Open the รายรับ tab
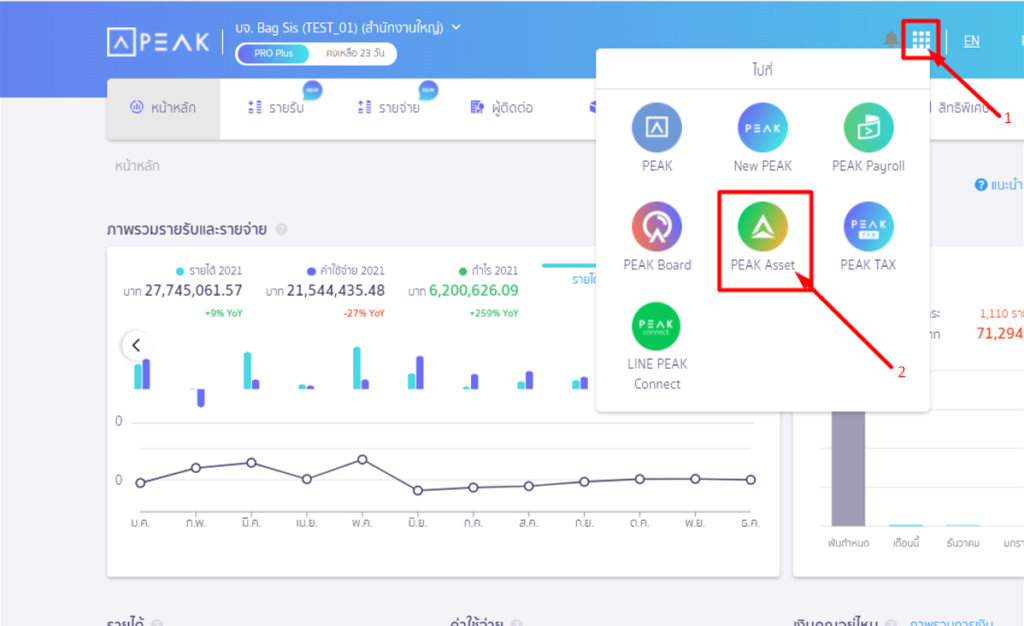1024x626 pixels. pos(276,108)
